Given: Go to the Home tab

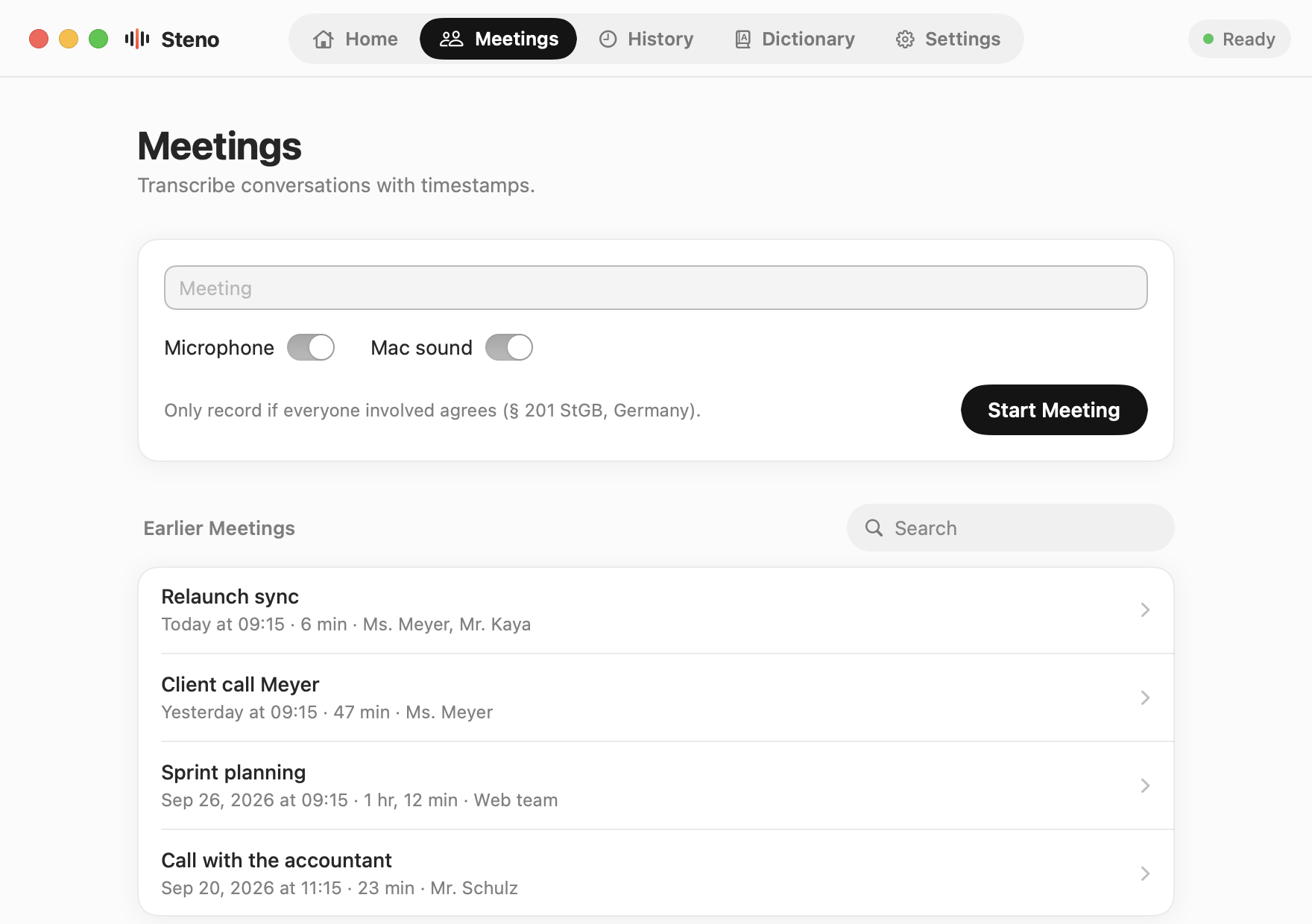Looking at the screenshot, I should click(356, 39).
